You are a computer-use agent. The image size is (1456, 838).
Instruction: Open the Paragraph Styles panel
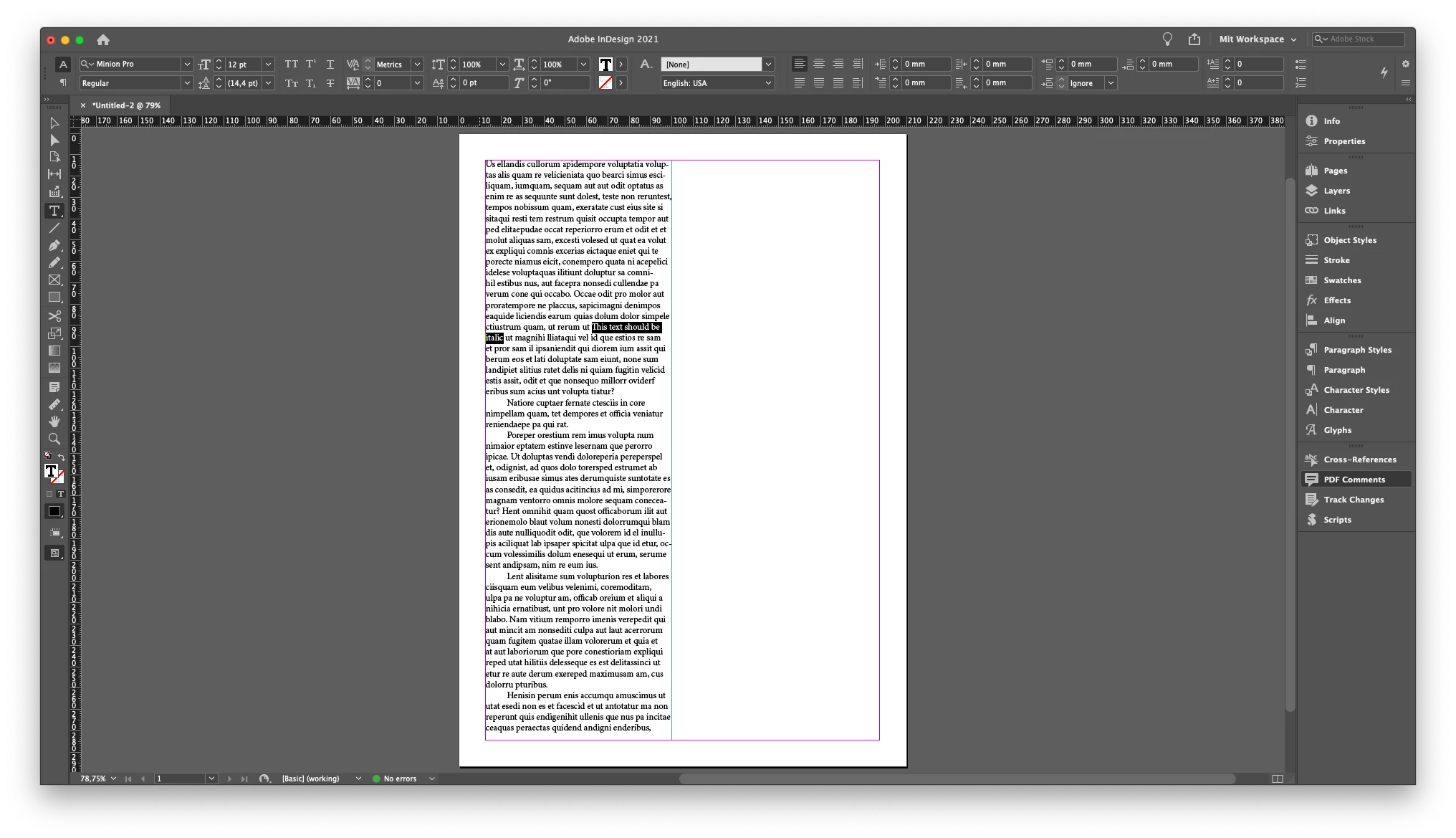coord(1356,350)
